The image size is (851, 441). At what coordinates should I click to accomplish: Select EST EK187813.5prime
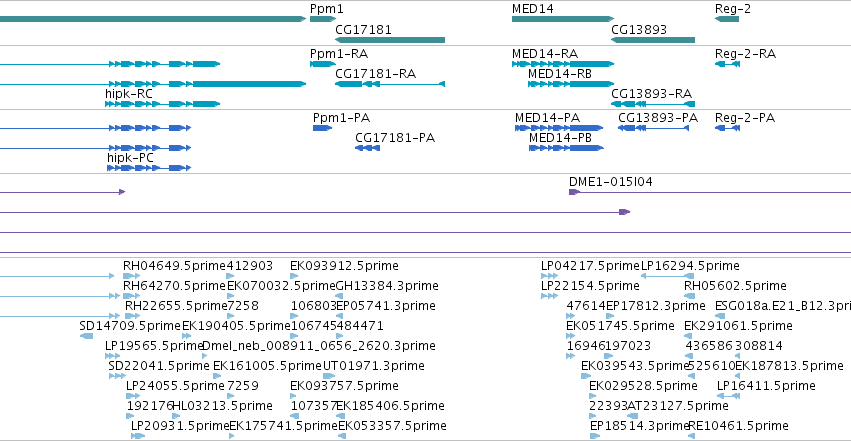click(x=789, y=366)
